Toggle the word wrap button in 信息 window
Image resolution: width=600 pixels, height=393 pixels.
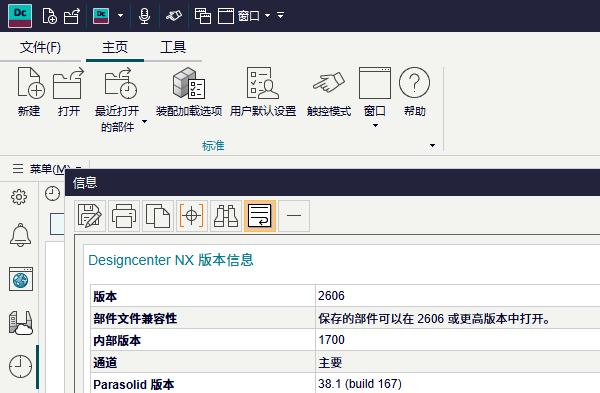[x=260, y=216]
